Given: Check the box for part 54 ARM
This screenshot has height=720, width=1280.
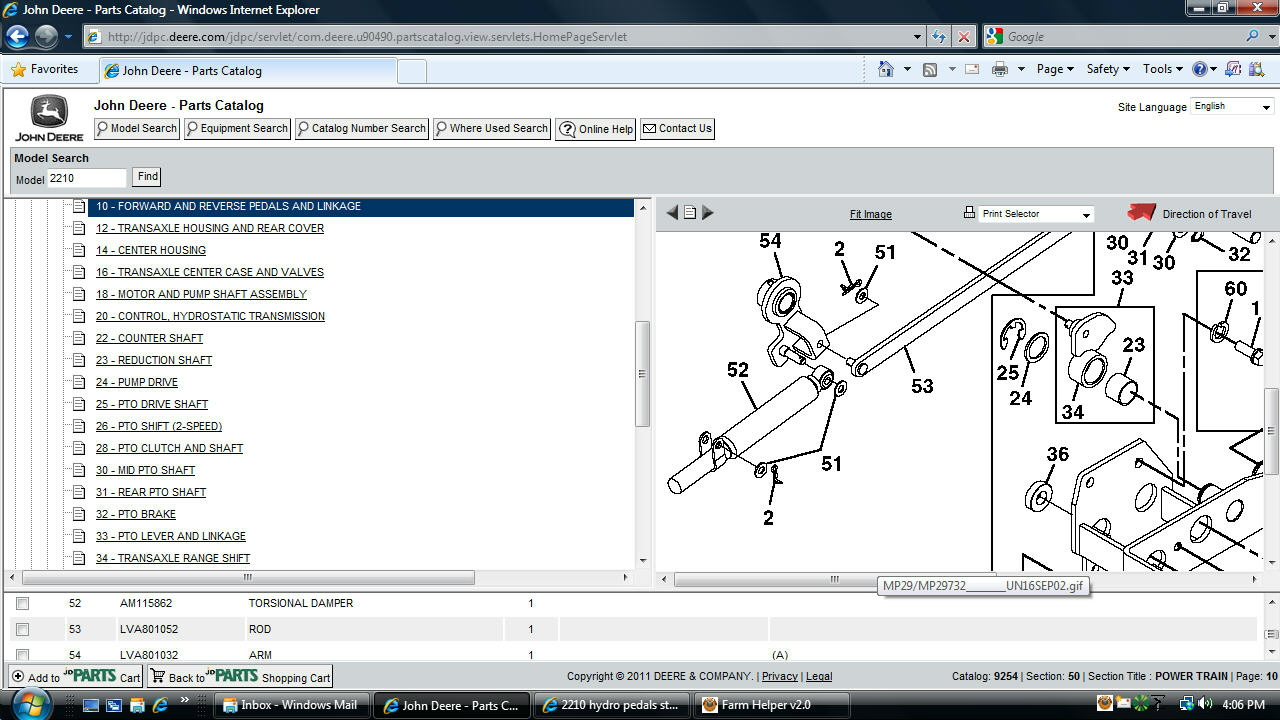Looking at the screenshot, I should click(23, 655).
